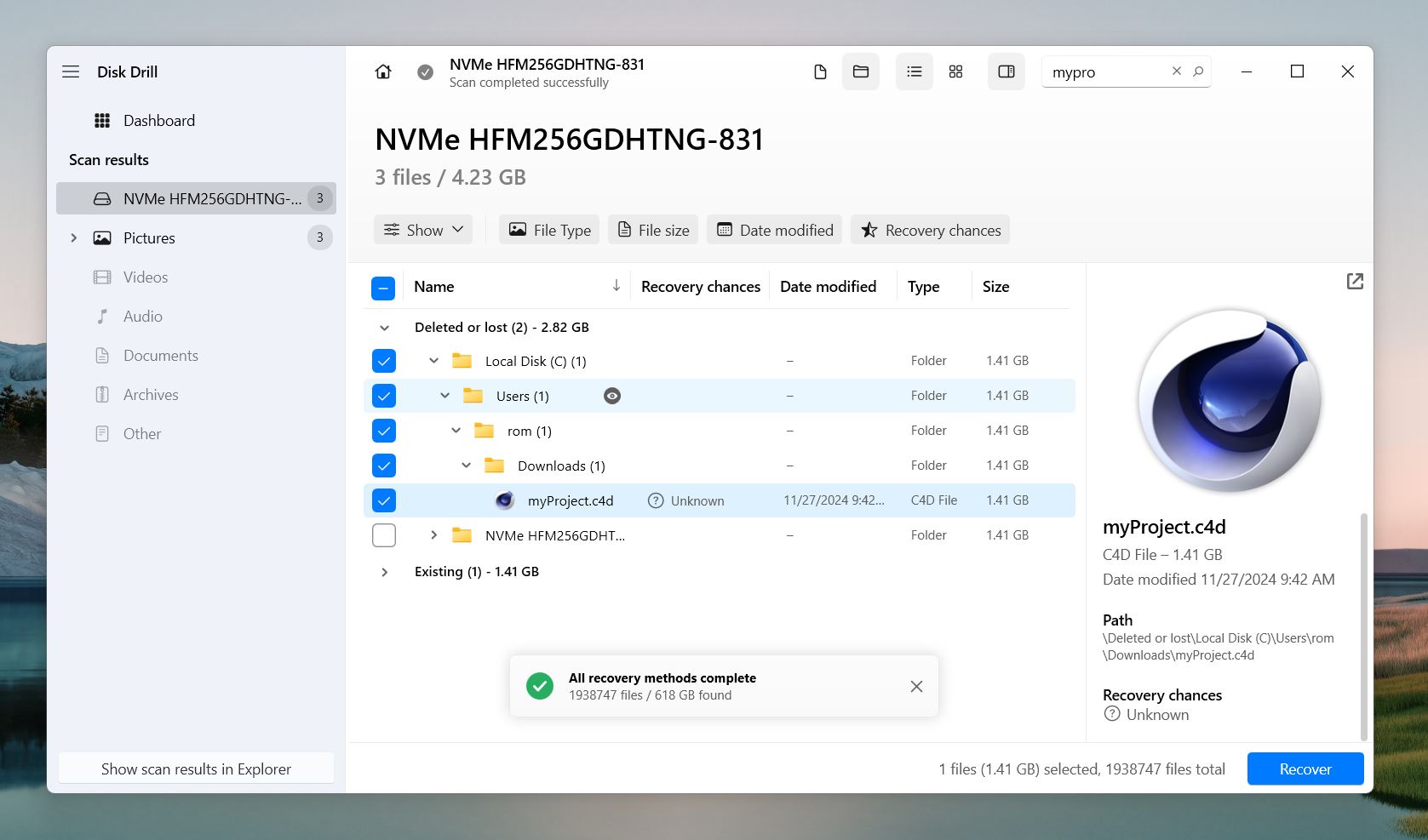This screenshot has height=840, width=1428.
Task: Click the eye preview icon on Users row
Action: (612, 396)
